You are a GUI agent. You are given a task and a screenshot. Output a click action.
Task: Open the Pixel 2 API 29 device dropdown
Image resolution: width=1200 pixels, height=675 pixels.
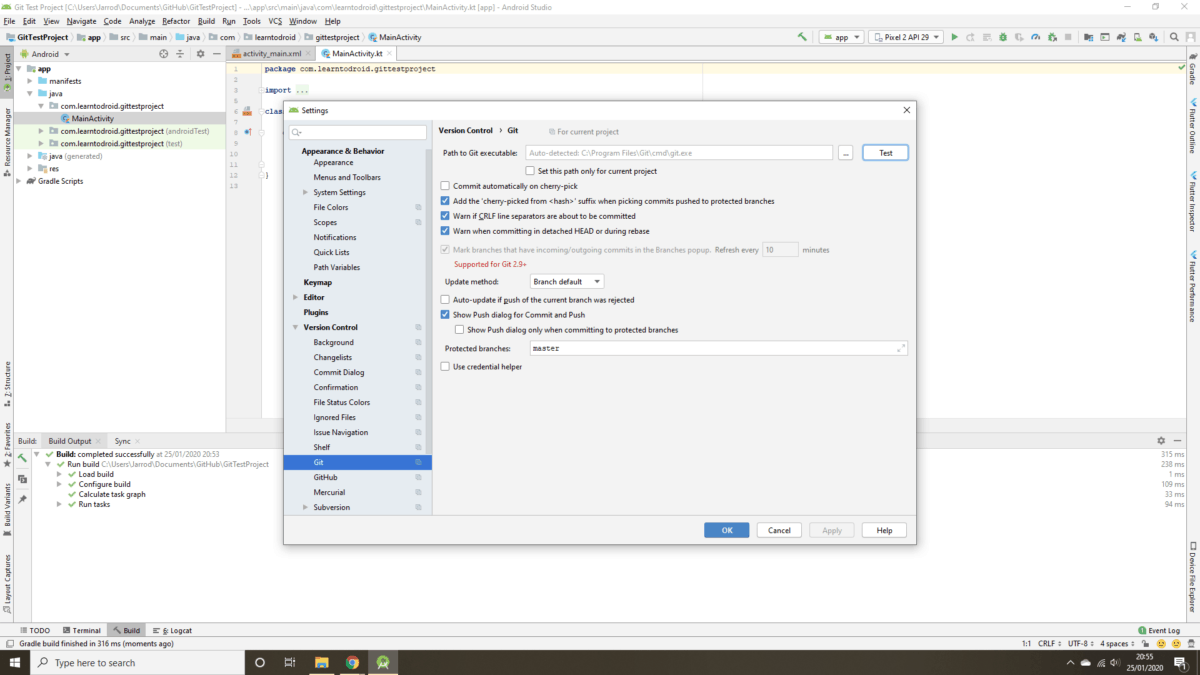click(x=908, y=36)
